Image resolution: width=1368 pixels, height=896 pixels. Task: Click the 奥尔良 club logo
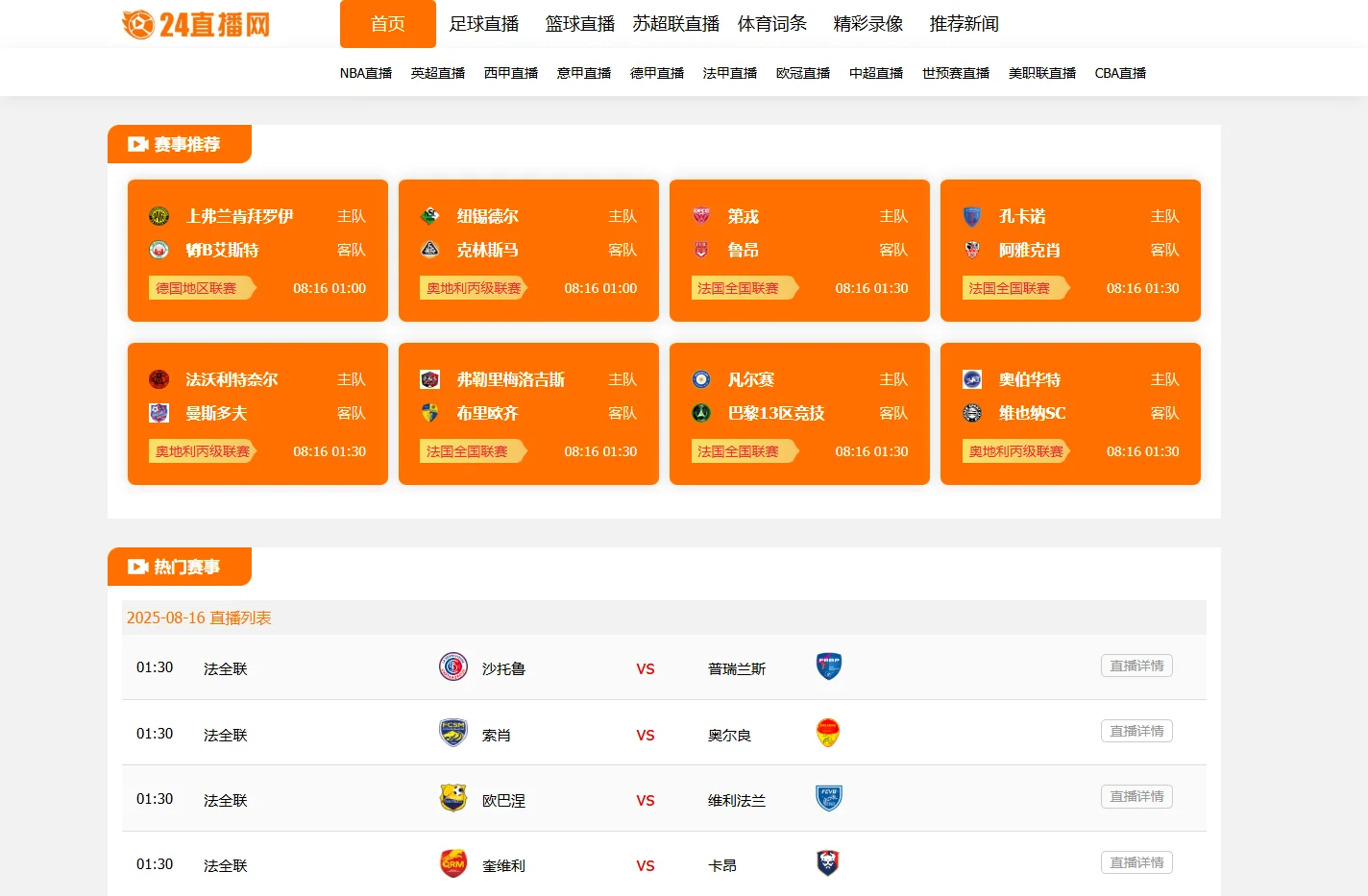(x=828, y=733)
